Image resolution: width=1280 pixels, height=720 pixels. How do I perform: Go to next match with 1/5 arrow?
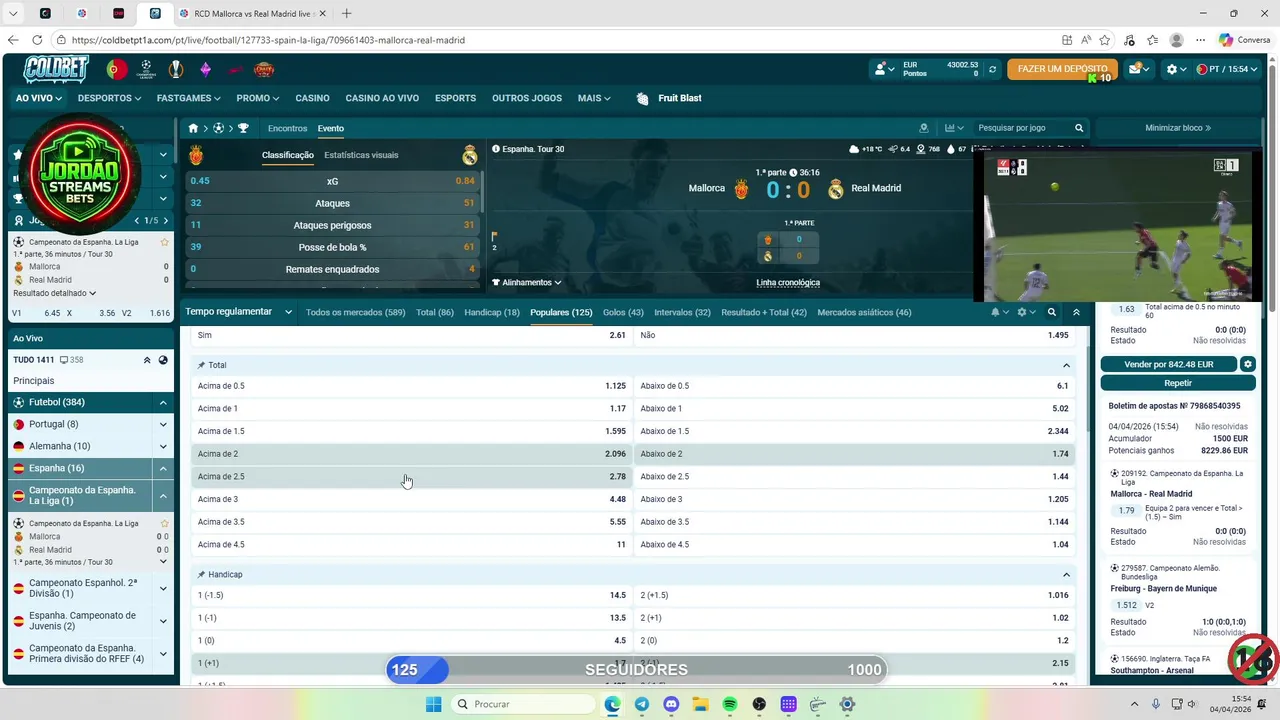[x=166, y=220]
